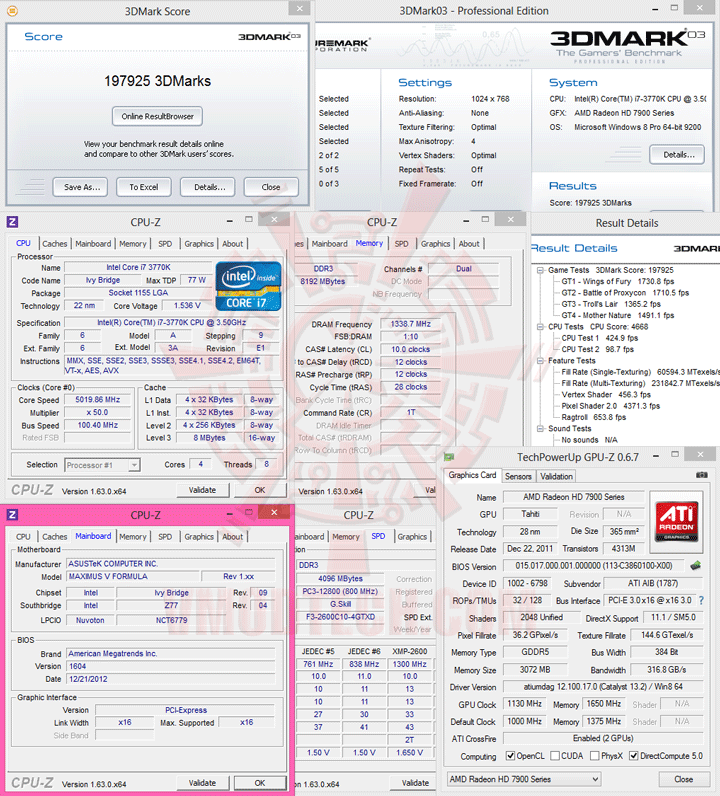This screenshot has width=720, height=796.
Task: Select the Vertex Shader result row
Action: [606, 394]
